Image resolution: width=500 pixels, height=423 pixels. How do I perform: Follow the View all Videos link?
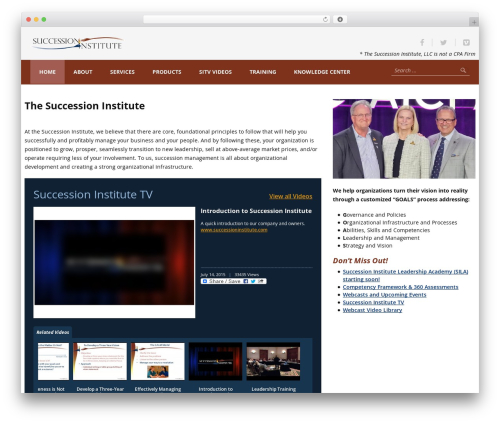[291, 196]
